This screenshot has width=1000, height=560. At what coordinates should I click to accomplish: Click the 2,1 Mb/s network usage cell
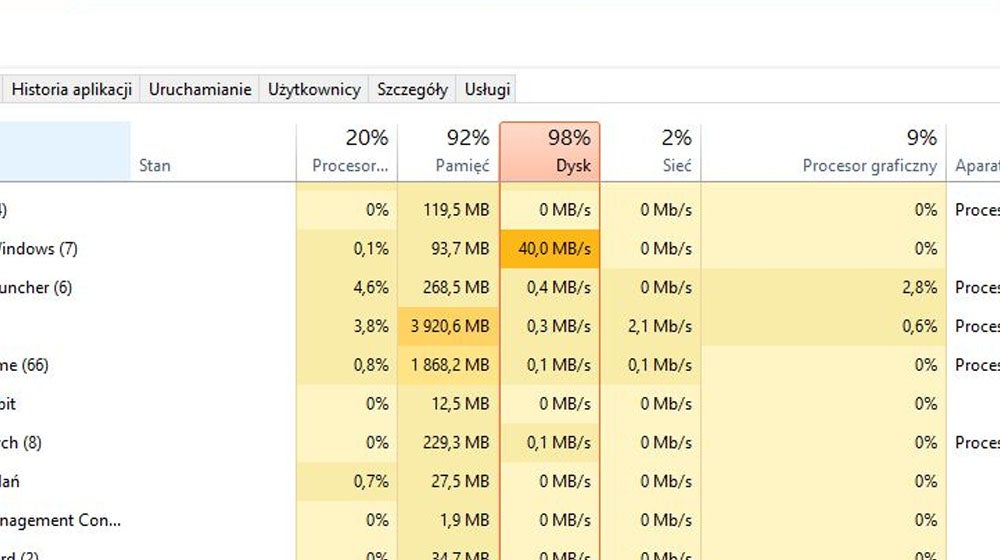[x=651, y=327]
